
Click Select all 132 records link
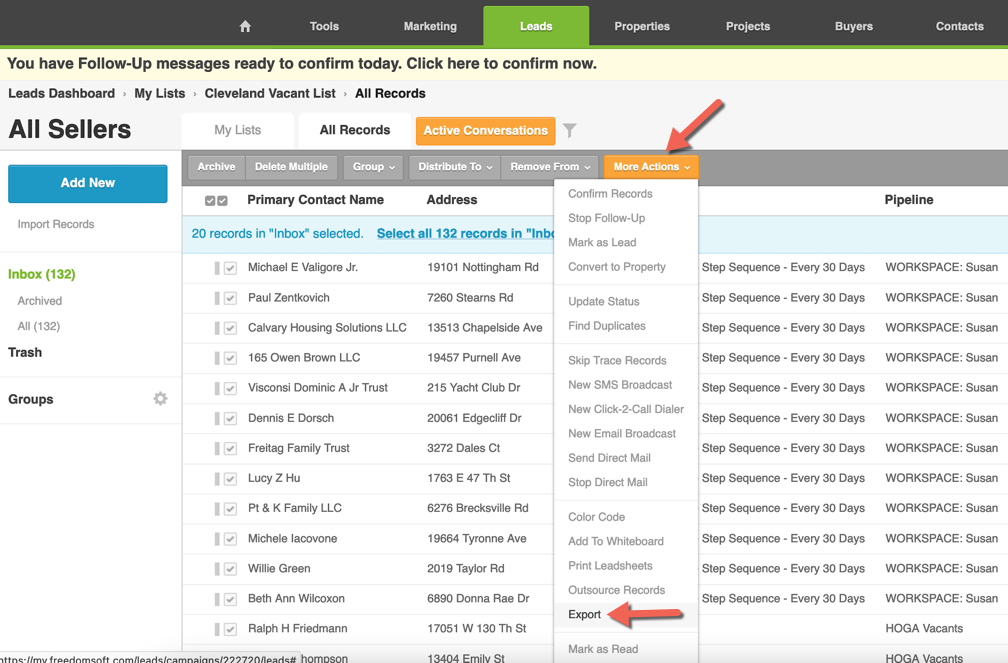point(465,234)
